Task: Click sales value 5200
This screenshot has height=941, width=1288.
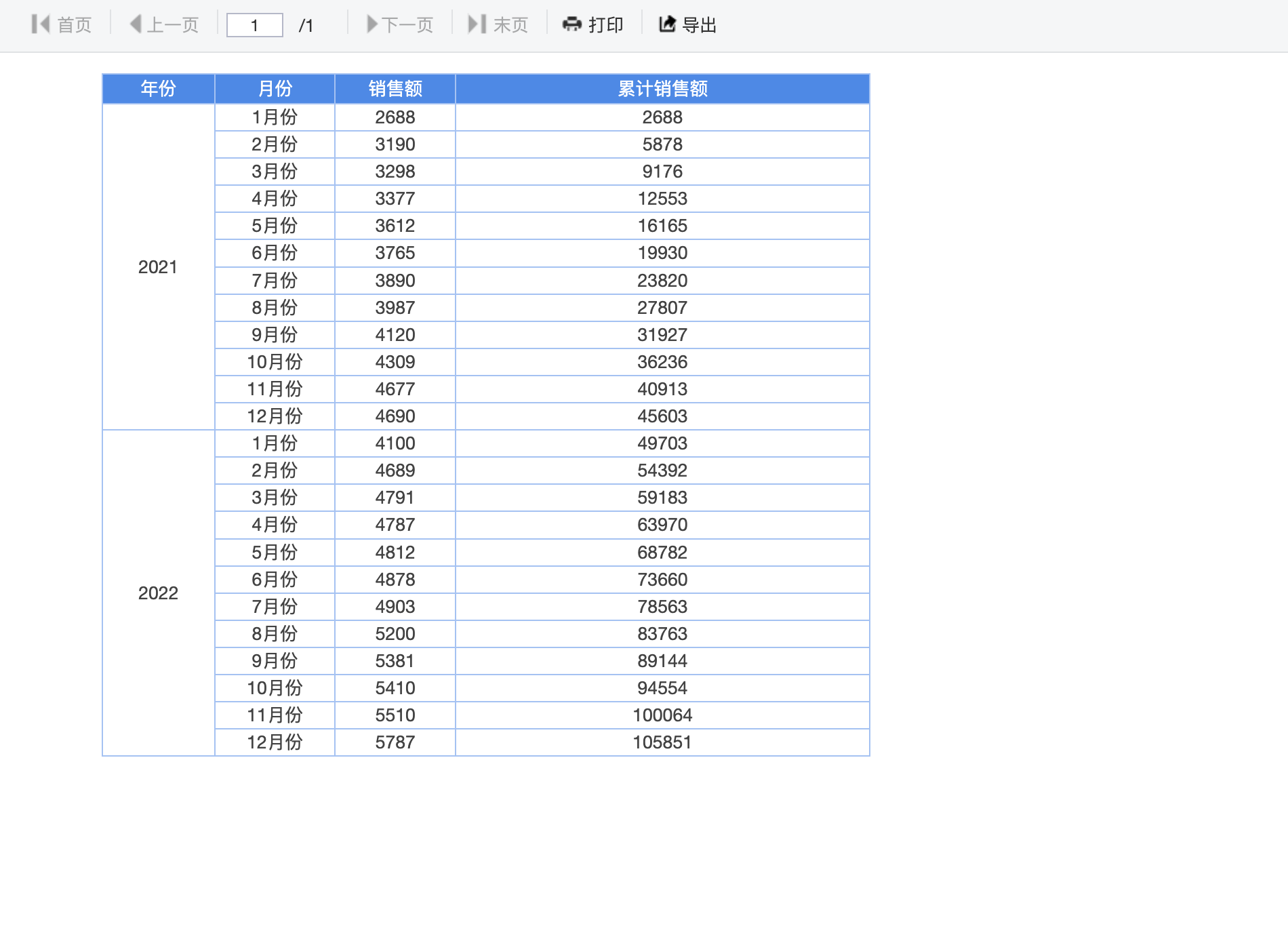Action: (x=395, y=634)
